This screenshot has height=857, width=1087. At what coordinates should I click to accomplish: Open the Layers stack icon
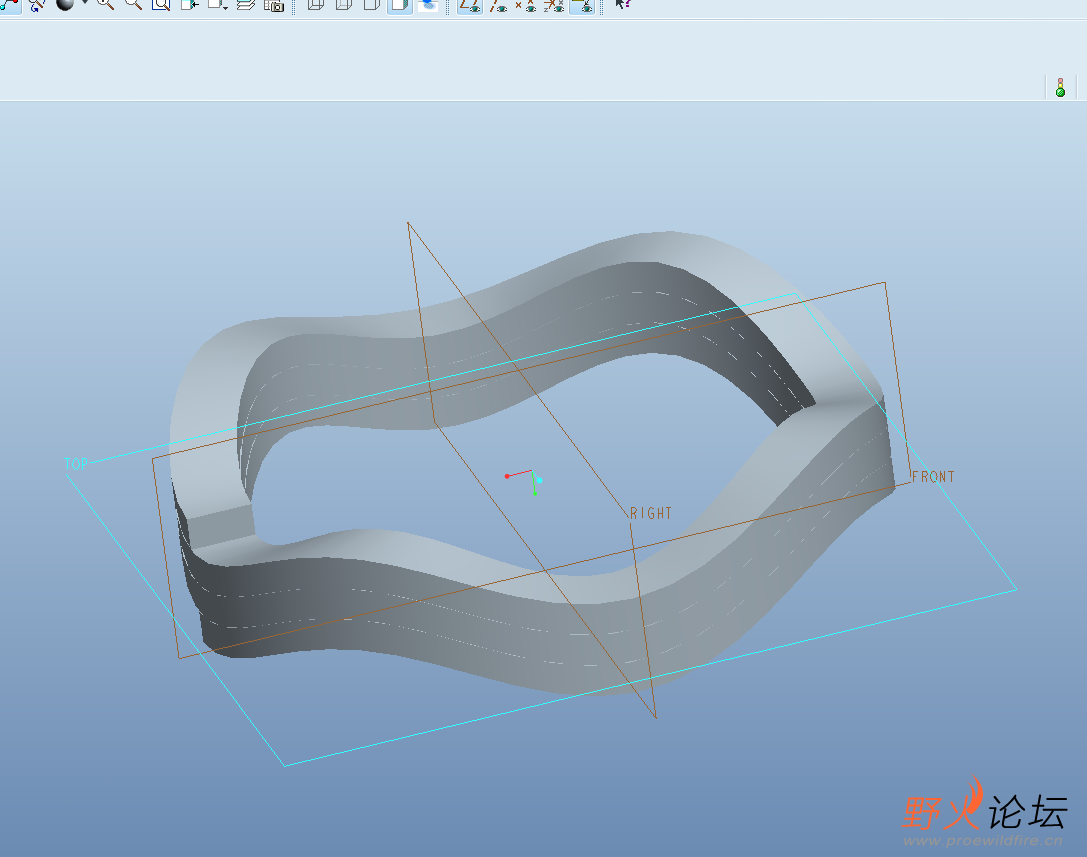click(245, 5)
